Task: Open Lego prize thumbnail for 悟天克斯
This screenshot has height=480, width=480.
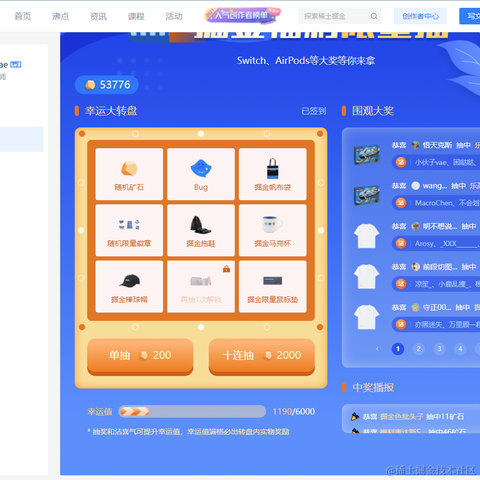Action: 367,155
